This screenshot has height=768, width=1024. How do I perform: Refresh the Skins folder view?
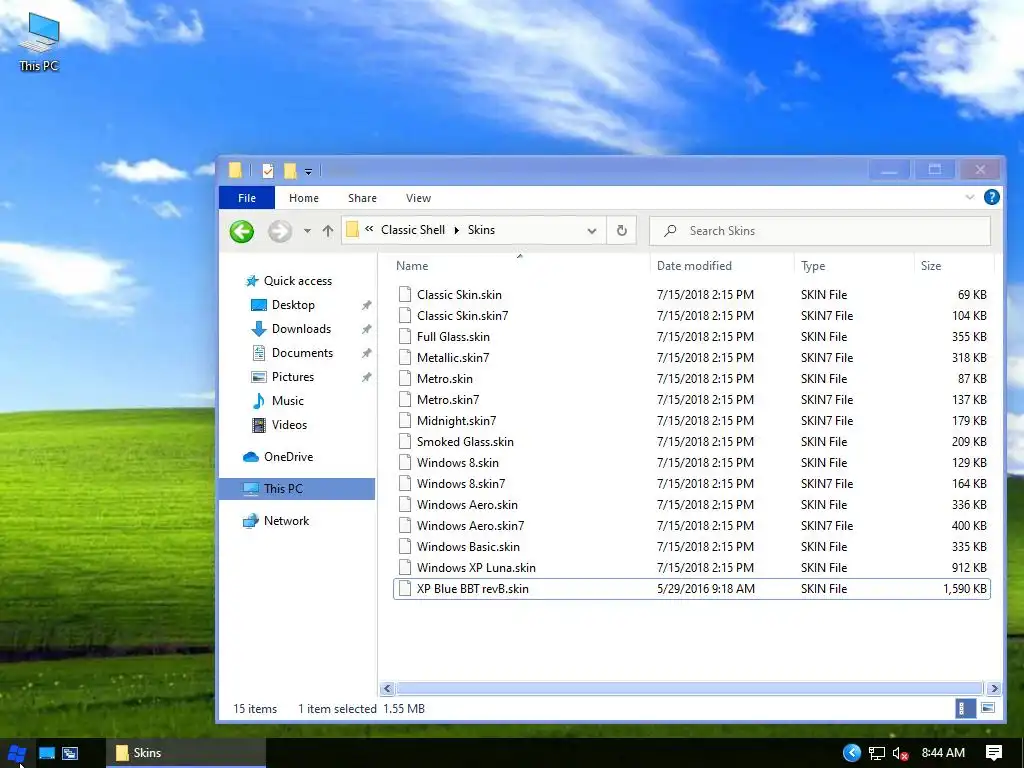(x=622, y=231)
